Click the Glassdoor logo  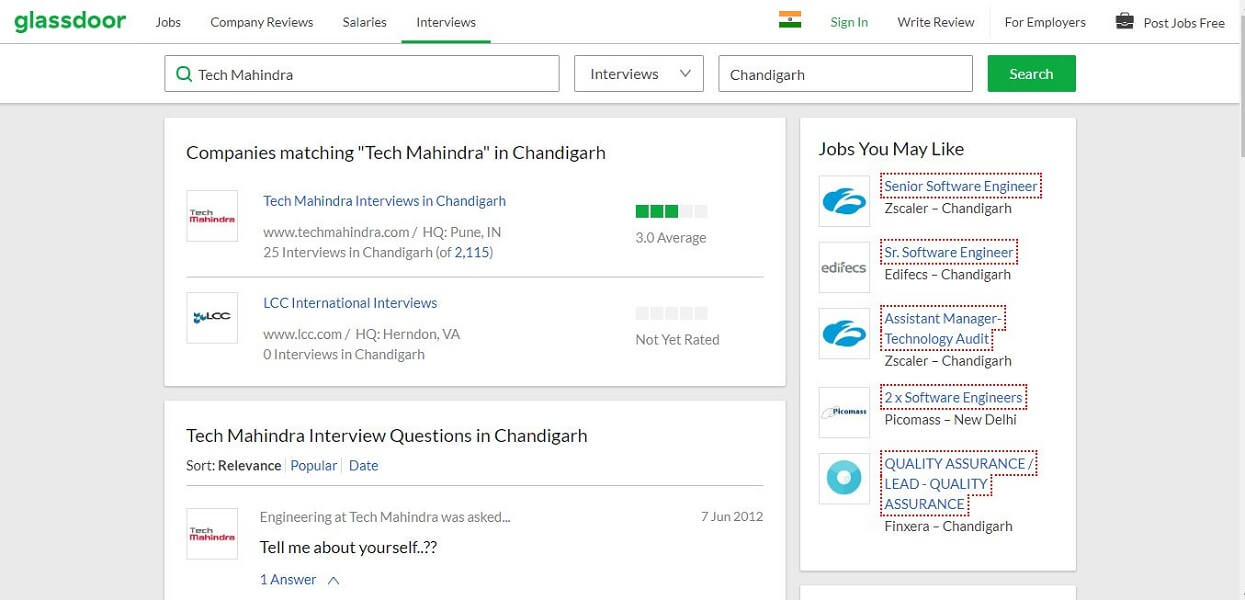click(70, 21)
